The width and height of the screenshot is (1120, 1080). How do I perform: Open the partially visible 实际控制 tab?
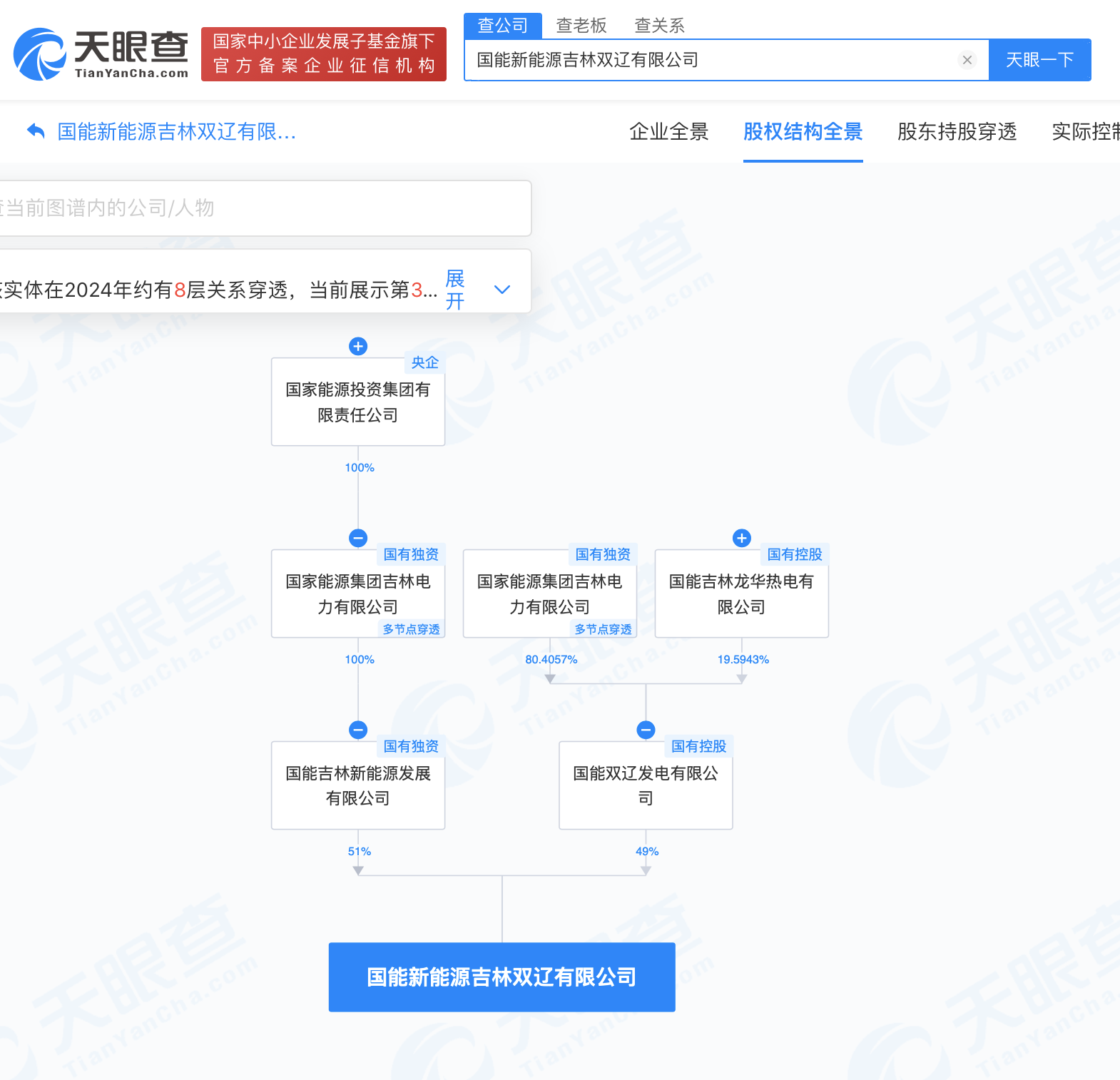tap(1085, 132)
